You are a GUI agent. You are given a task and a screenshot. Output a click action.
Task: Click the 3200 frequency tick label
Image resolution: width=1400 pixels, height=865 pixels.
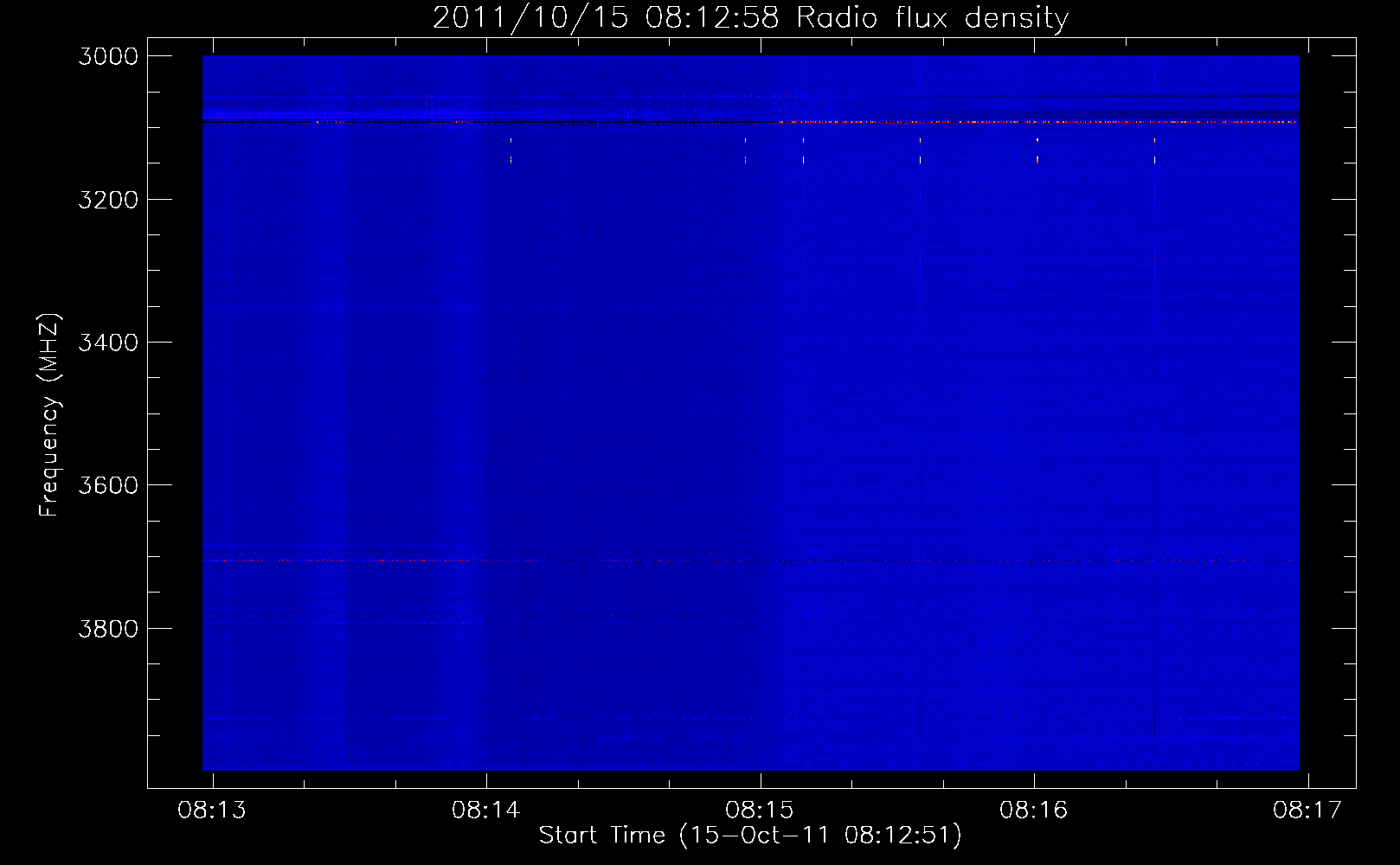click(x=108, y=200)
